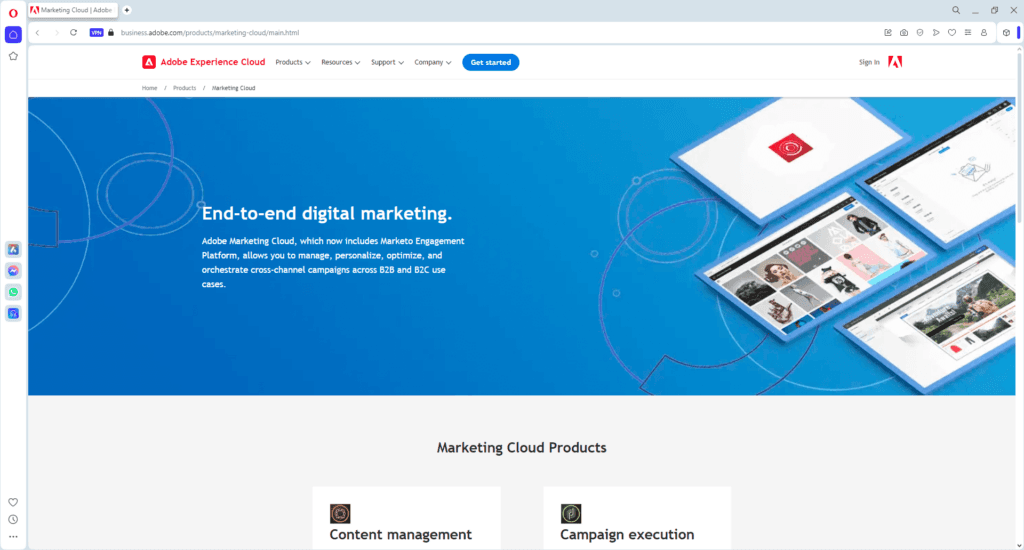This screenshot has width=1024, height=550.
Task: Click the Content management icon
Action: (x=340, y=513)
